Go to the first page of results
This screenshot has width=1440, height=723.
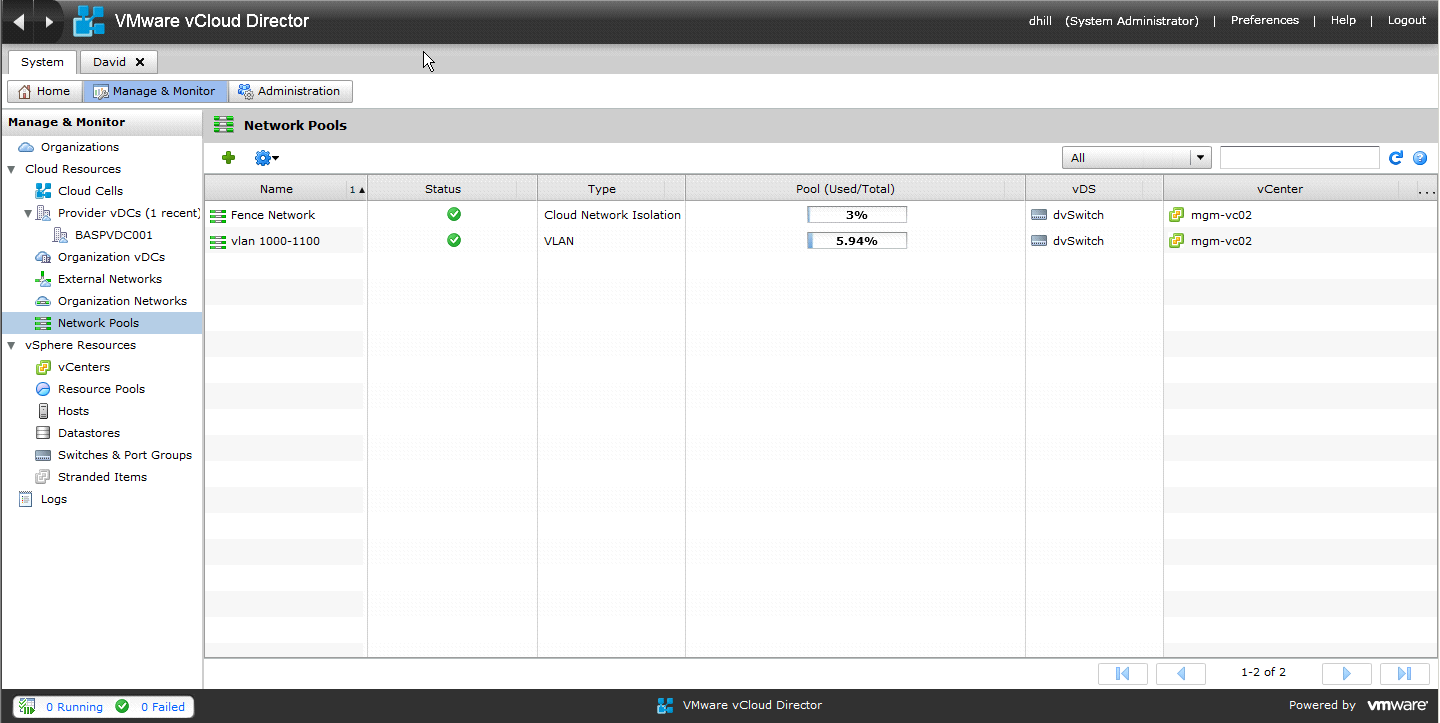pyautogui.click(x=1122, y=673)
